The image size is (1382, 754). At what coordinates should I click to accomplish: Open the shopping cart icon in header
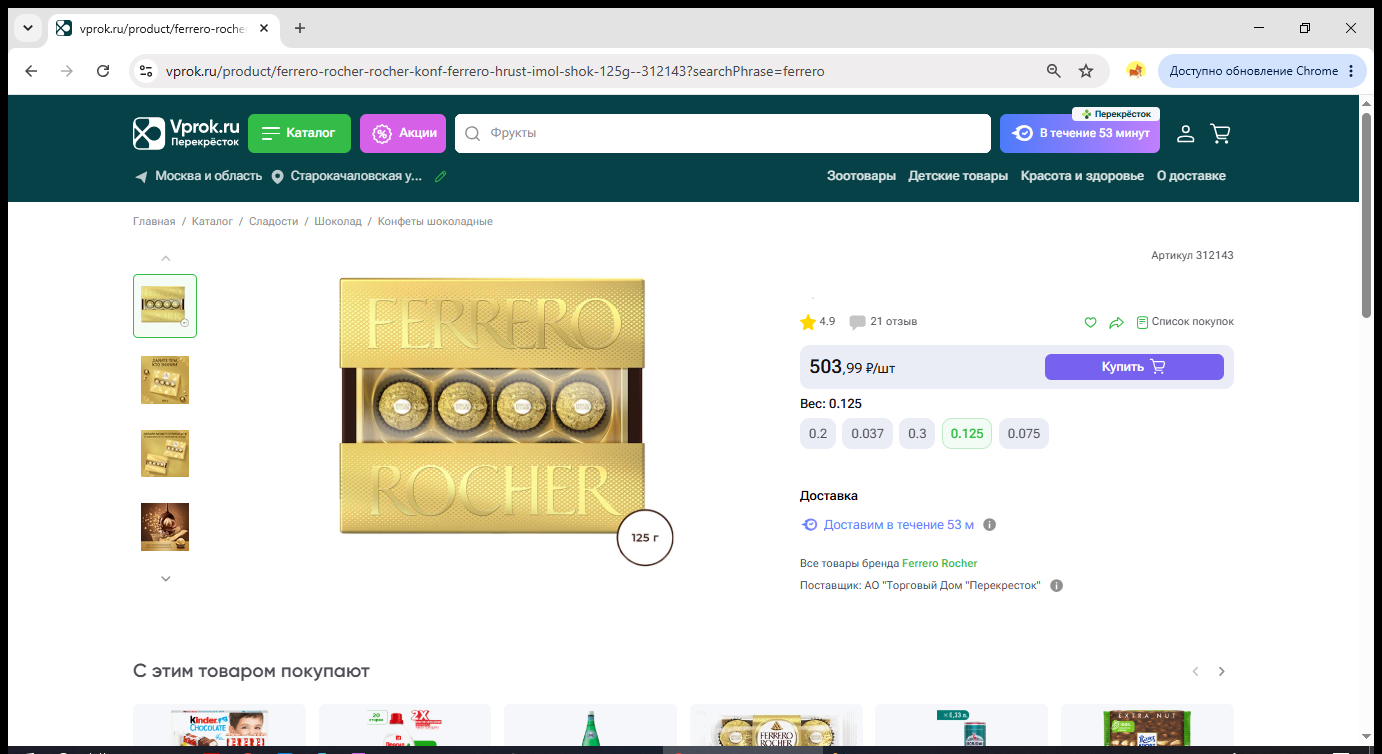pyautogui.click(x=1220, y=133)
